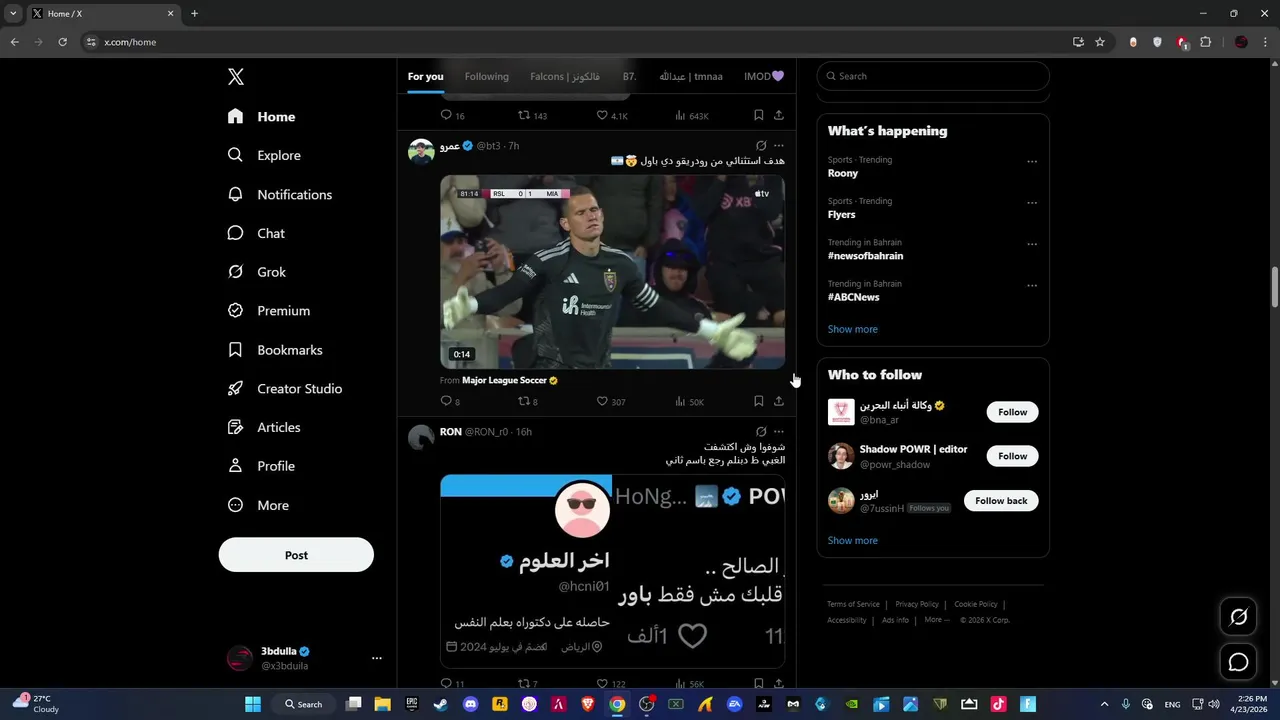Viewport: 1280px width, 720px height.
Task: Click the X logo in sidebar
Action: pyautogui.click(x=236, y=77)
